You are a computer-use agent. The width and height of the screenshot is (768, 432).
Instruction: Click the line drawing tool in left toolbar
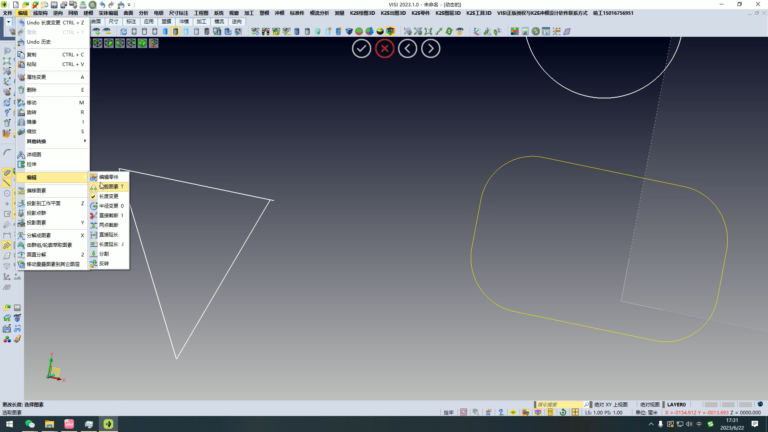(x=7, y=183)
